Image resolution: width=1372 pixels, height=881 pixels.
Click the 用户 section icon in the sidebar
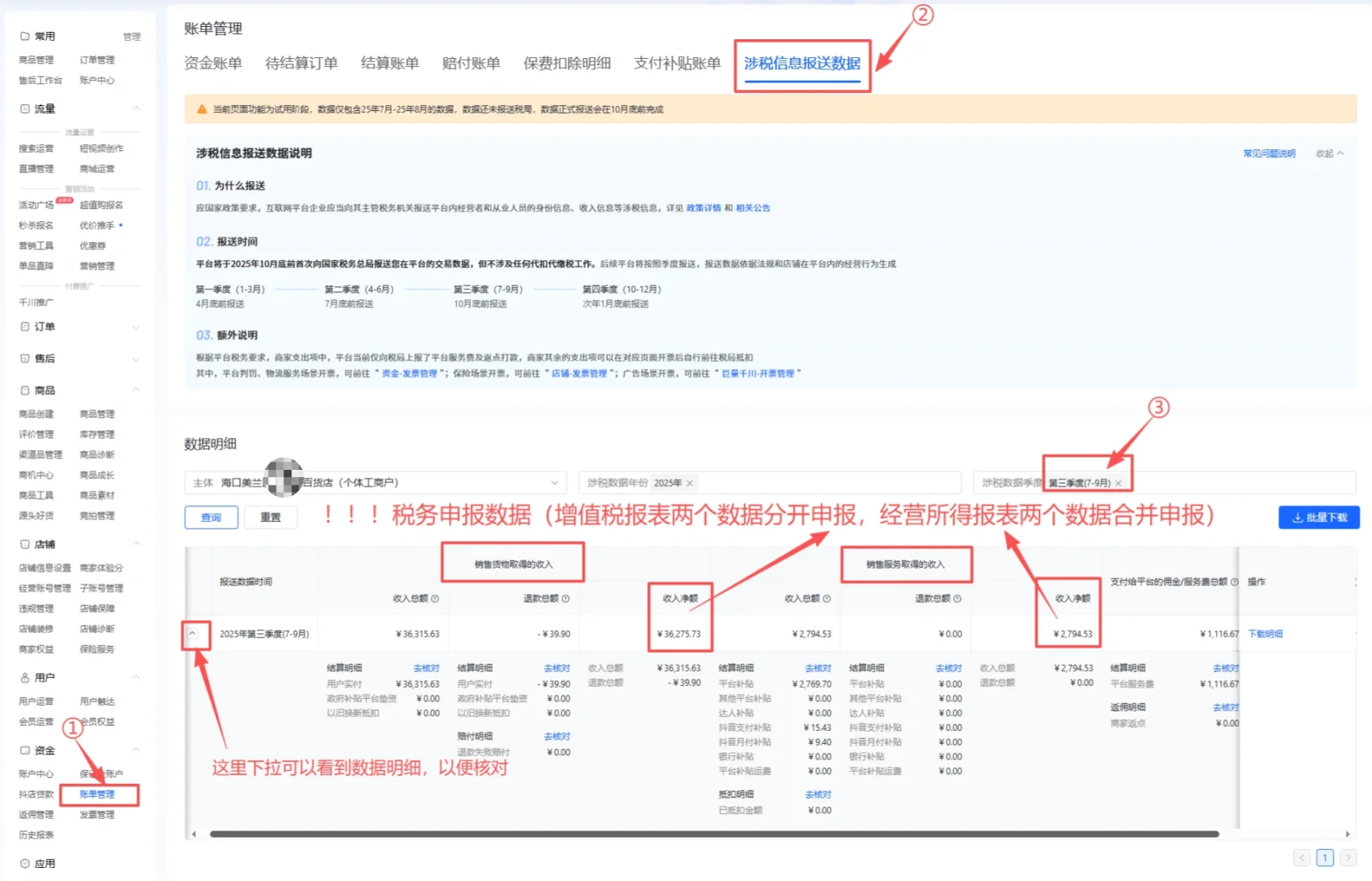point(24,676)
